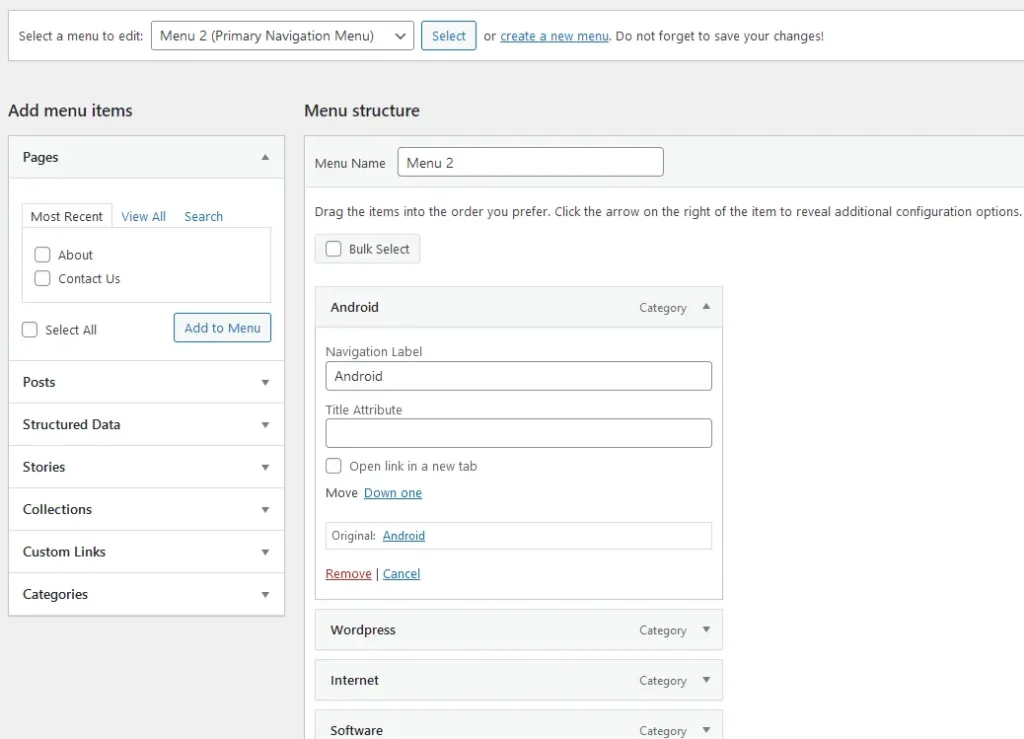The width and height of the screenshot is (1024, 739).
Task: Expand the Collections panel
Action: click(x=146, y=509)
